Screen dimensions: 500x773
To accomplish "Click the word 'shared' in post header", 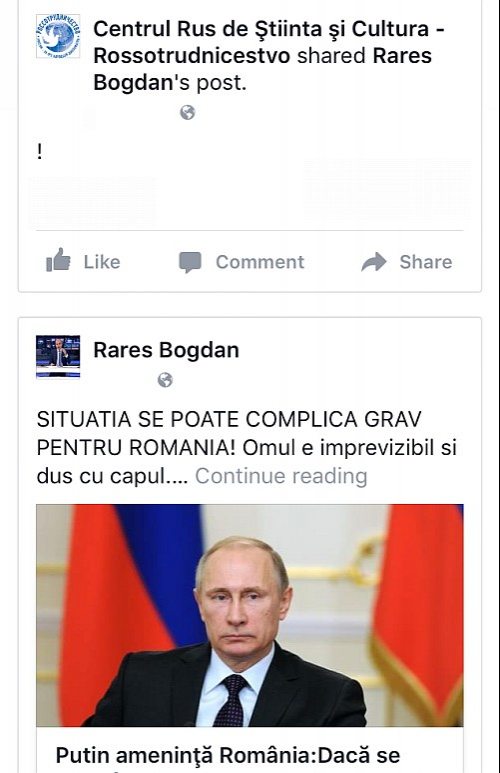I will 331,56.
